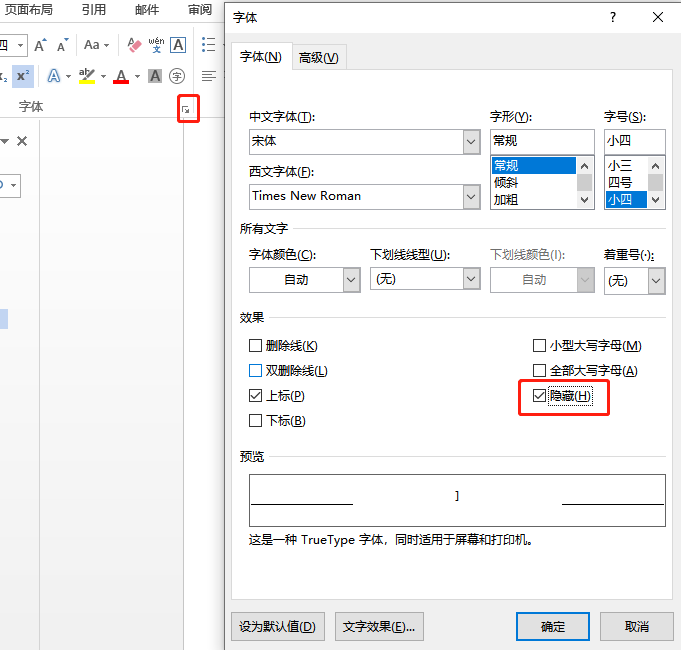Viewport: 681px width, 650px height.
Task: Click the Decrease Font Size icon
Action: (63, 45)
